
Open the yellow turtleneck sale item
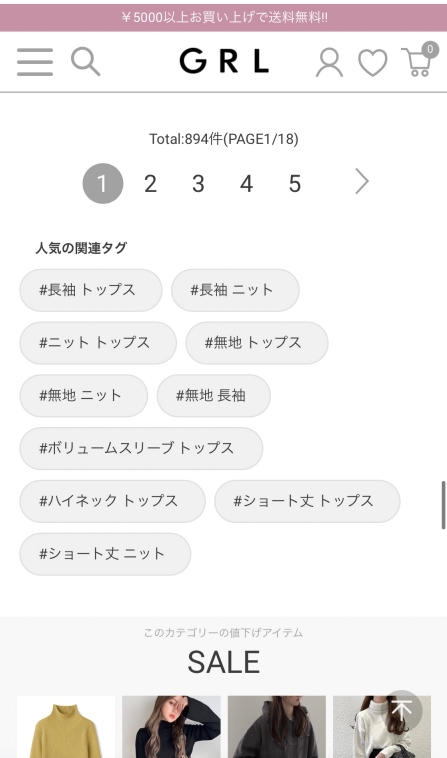[66, 727]
